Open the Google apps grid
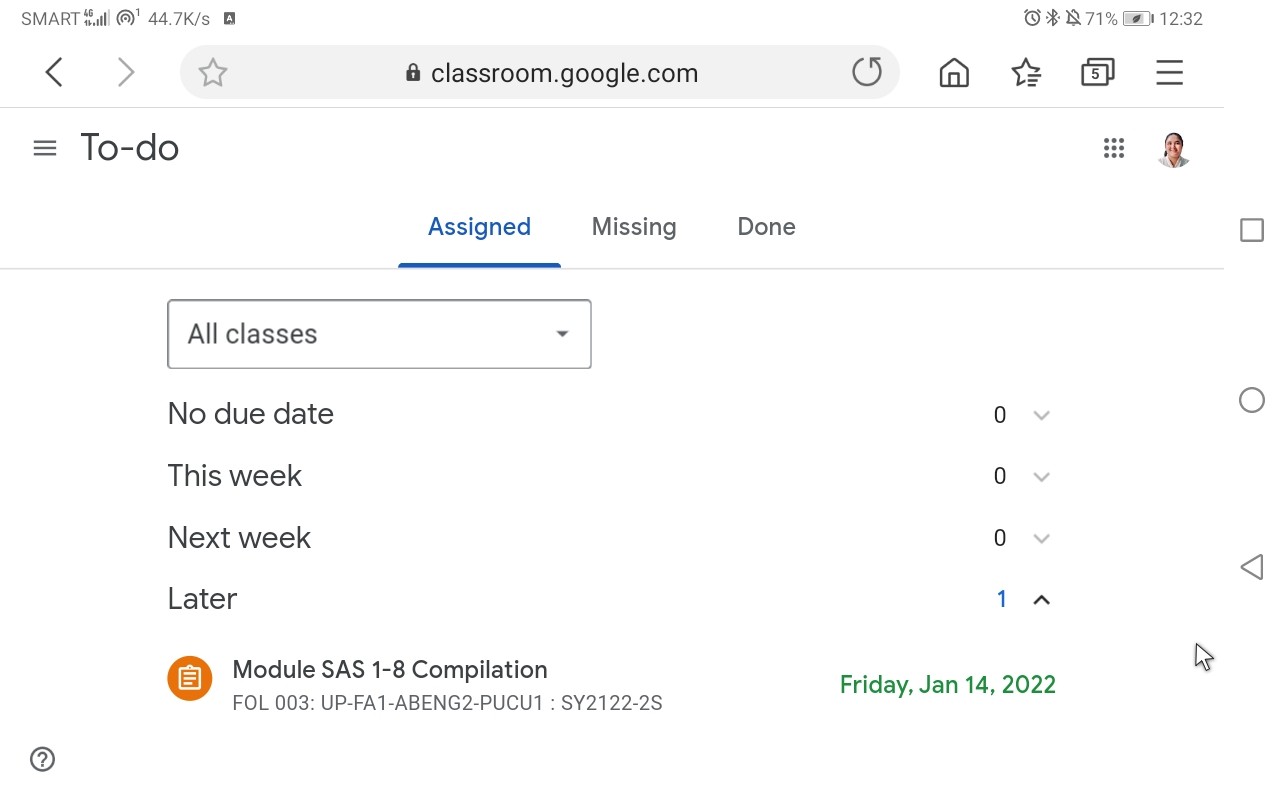 pyautogui.click(x=1114, y=148)
